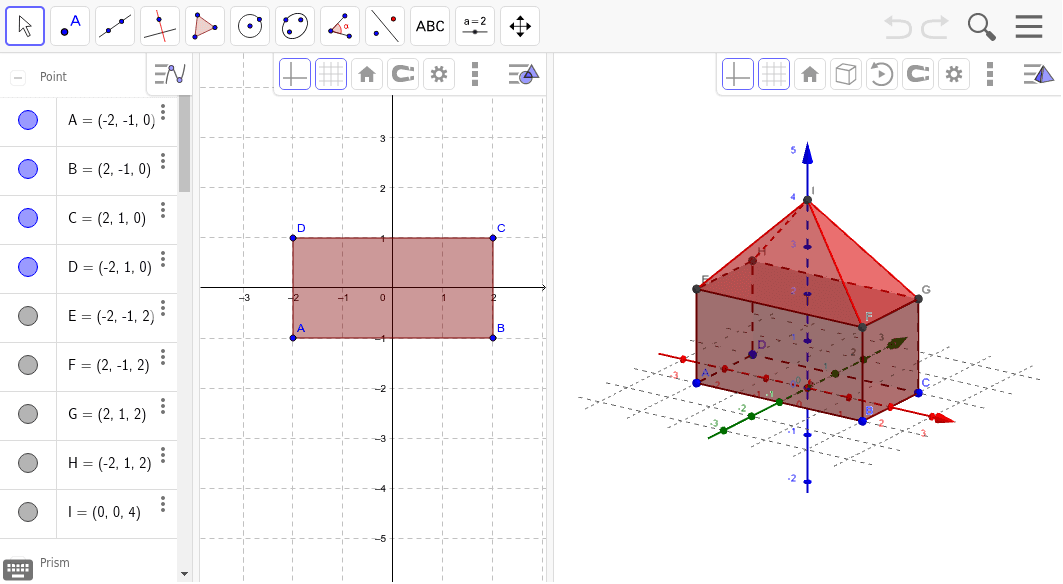Select the ABC Text tool
Screen dimensions: 1063x584
(x=430, y=26)
